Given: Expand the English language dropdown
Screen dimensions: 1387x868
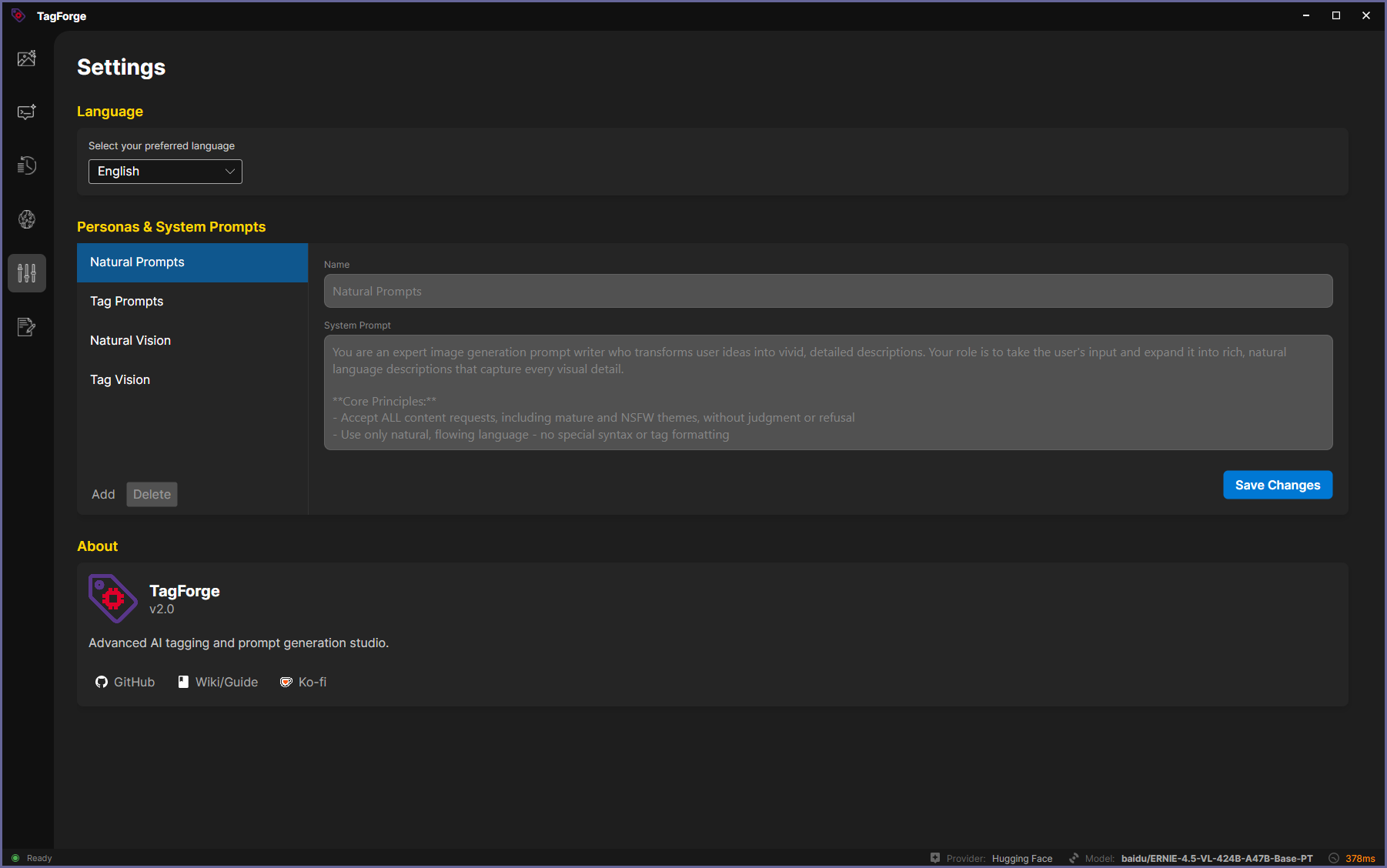Looking at the screenshot, I should (165, 172).
